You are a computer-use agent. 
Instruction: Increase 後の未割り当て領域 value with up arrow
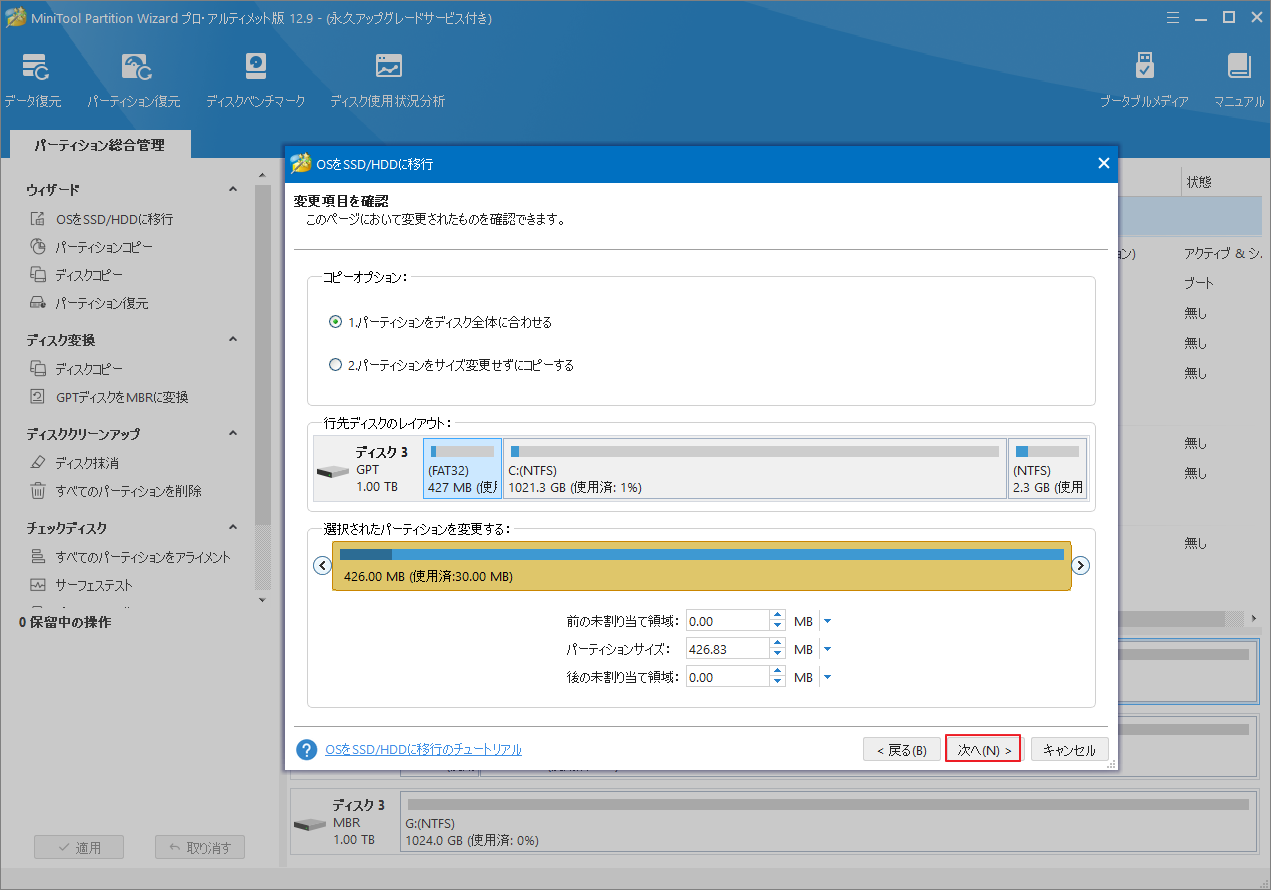coord(777,672)
